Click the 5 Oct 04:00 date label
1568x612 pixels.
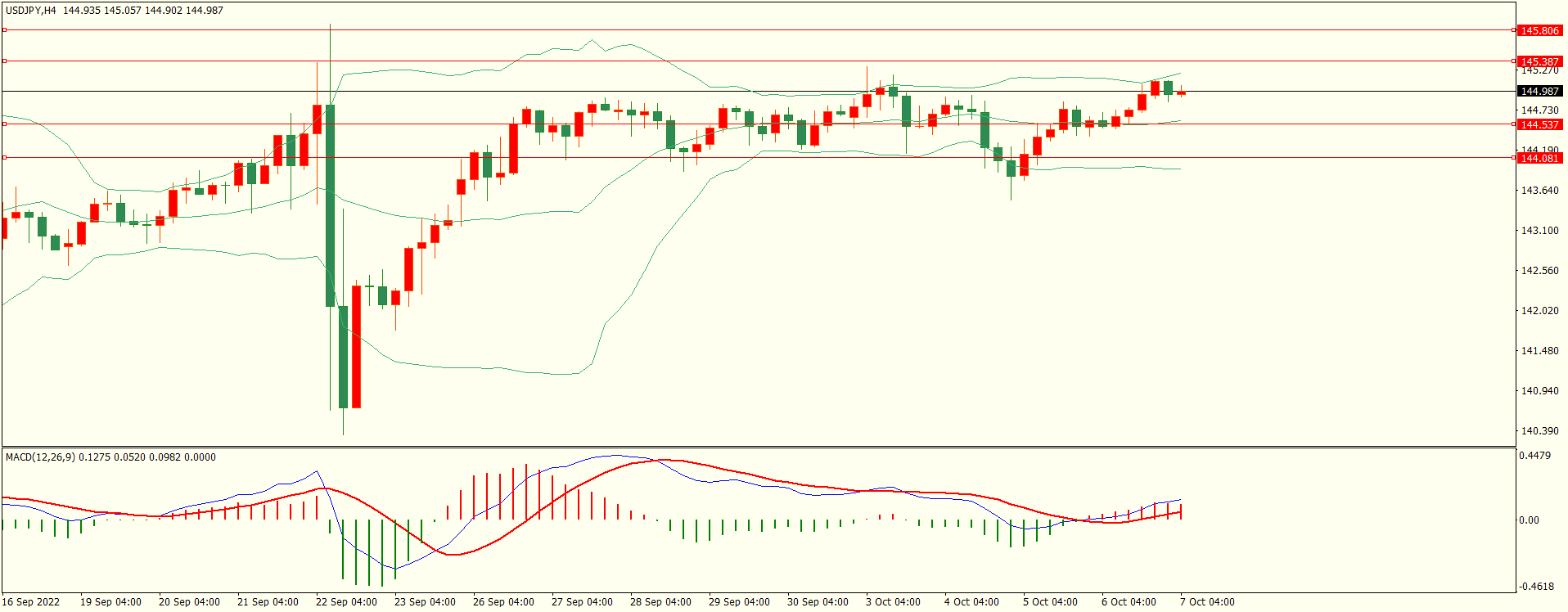[x=1050, y=602]
